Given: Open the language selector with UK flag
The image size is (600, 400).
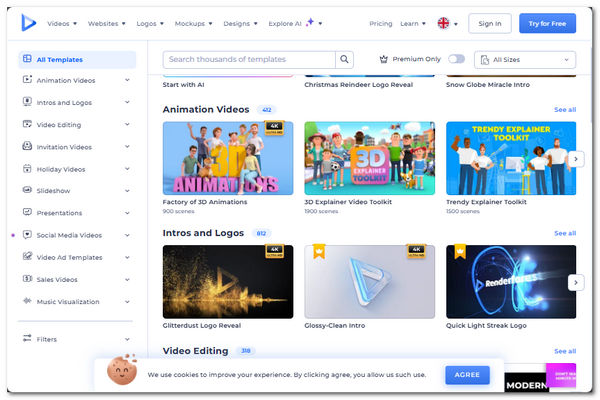Looking at the screenshot, I should coord(447,23).
